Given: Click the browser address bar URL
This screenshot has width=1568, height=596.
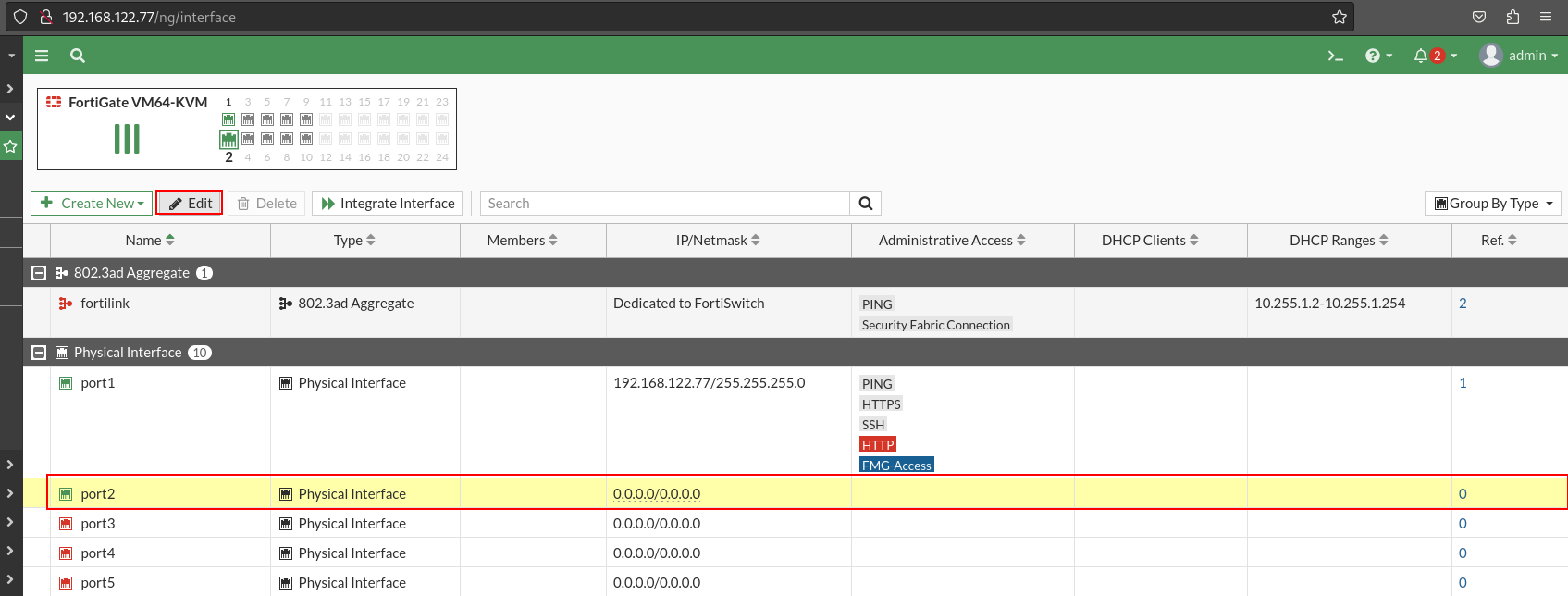Looking at the screenshot, I should coord(149,17).
